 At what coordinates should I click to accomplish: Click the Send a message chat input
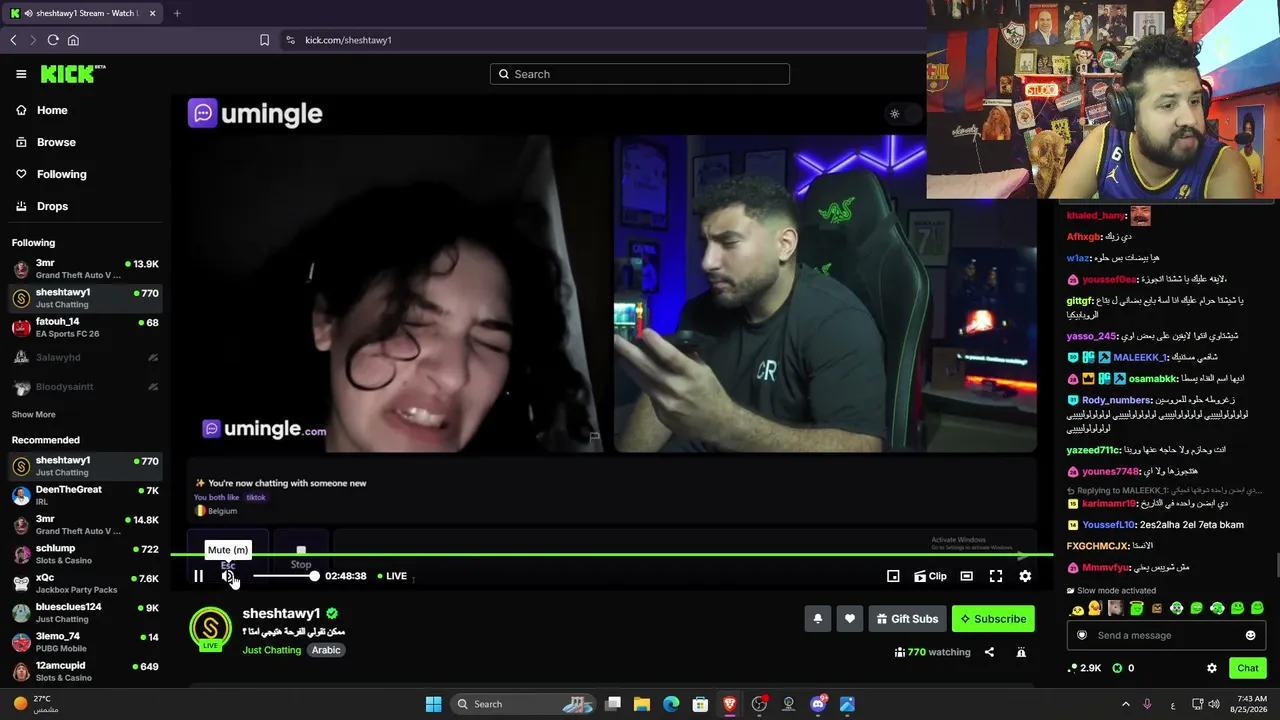pyautogui.click(x=1165, y=635)
